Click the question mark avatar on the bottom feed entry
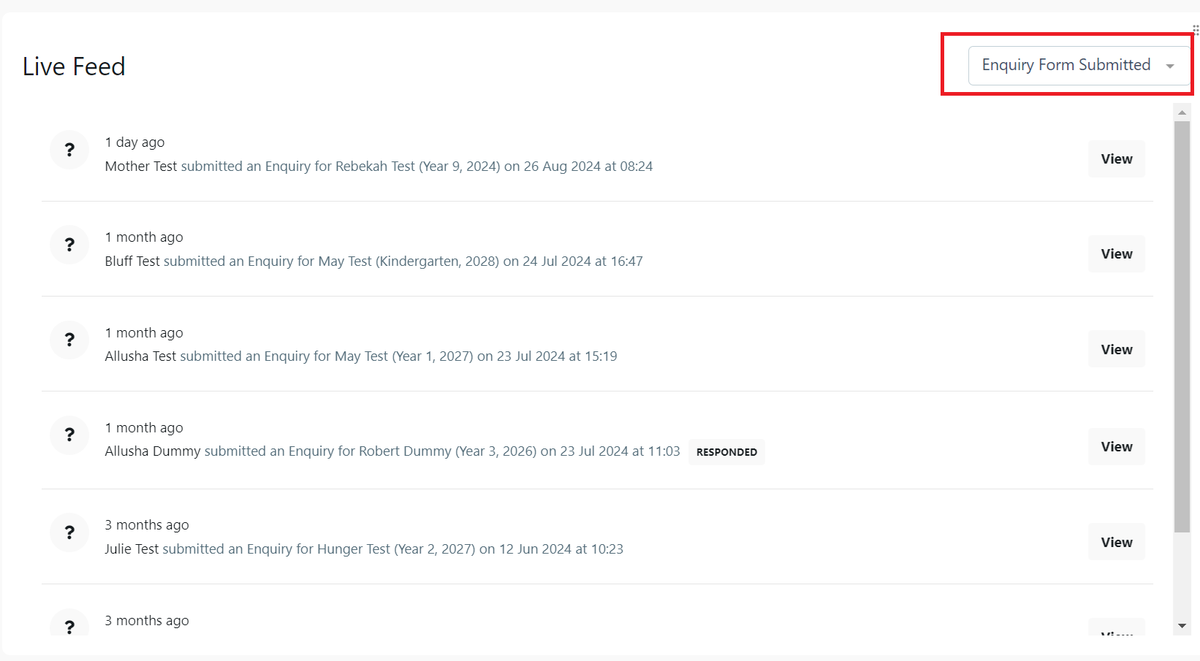Viewport: 1200px width, 661px height. 69,625
